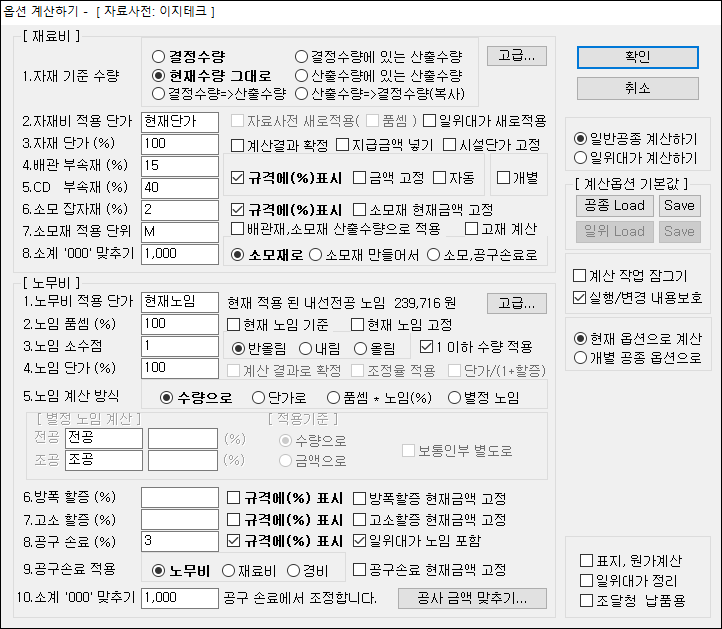Click the 공종 Load button
The image size is (722, 629).
pos(614,205)
